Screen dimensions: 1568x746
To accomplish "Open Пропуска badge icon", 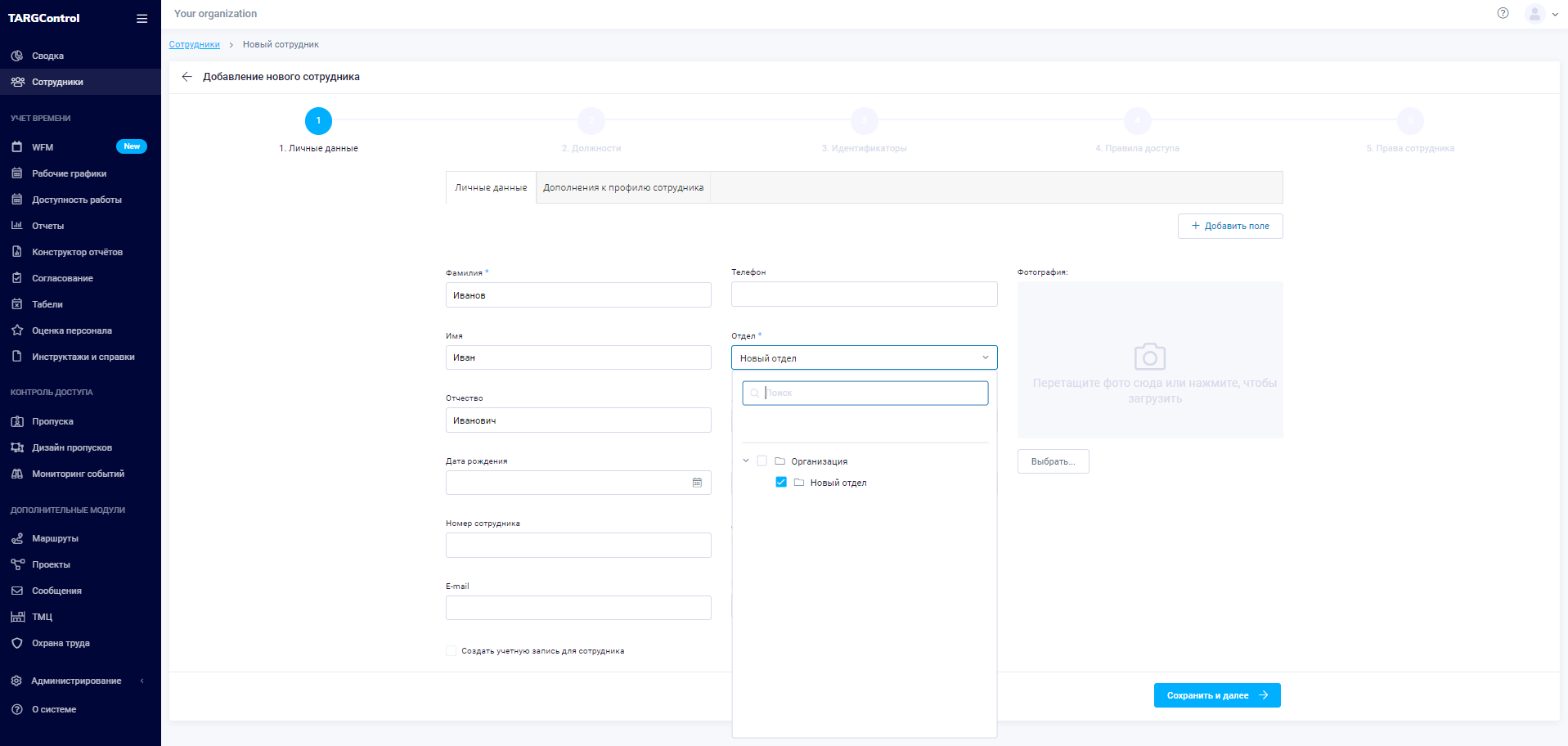I will tap(17, 421).
